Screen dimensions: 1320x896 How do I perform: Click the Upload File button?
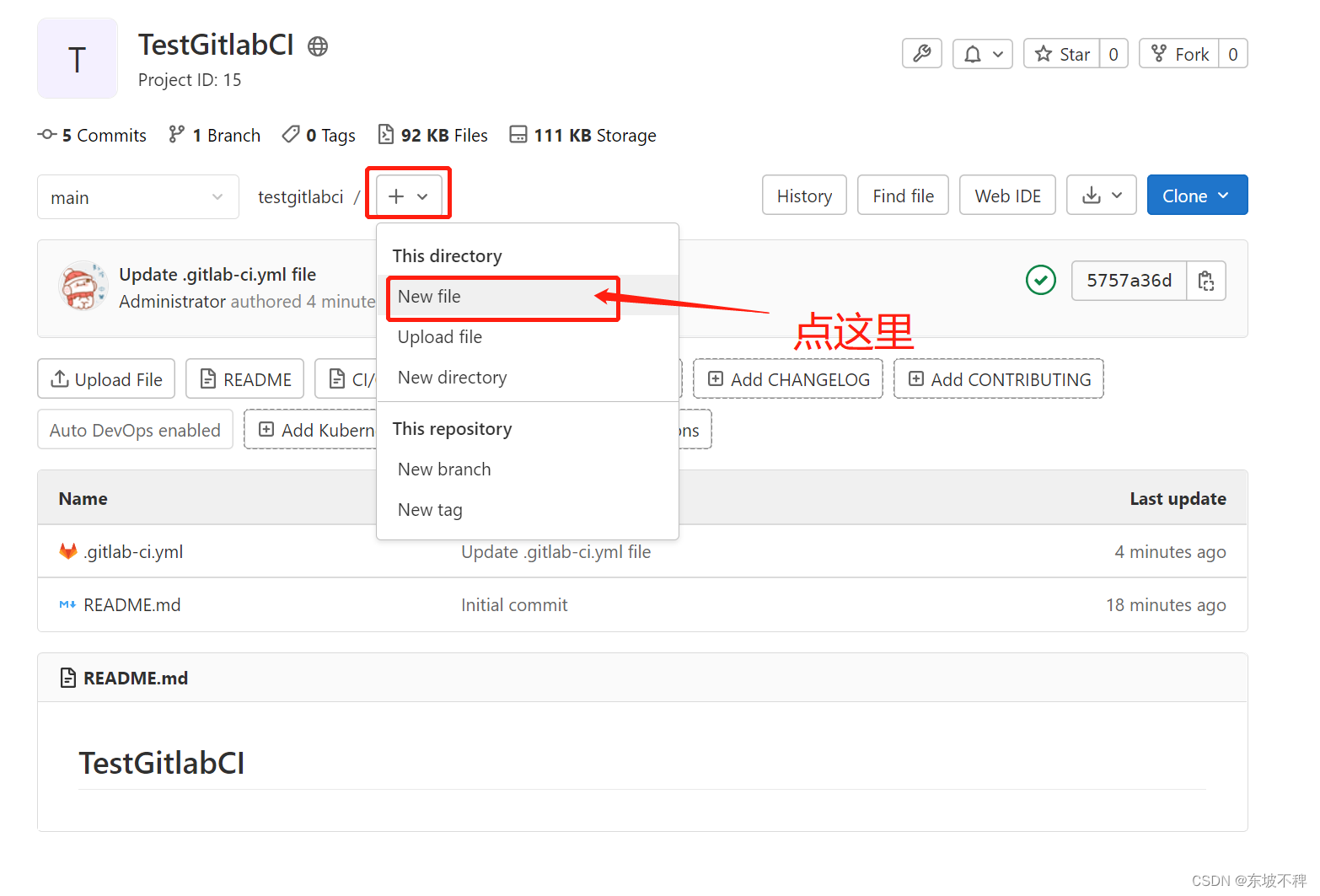pyautogui.click(x=106, y=379)
